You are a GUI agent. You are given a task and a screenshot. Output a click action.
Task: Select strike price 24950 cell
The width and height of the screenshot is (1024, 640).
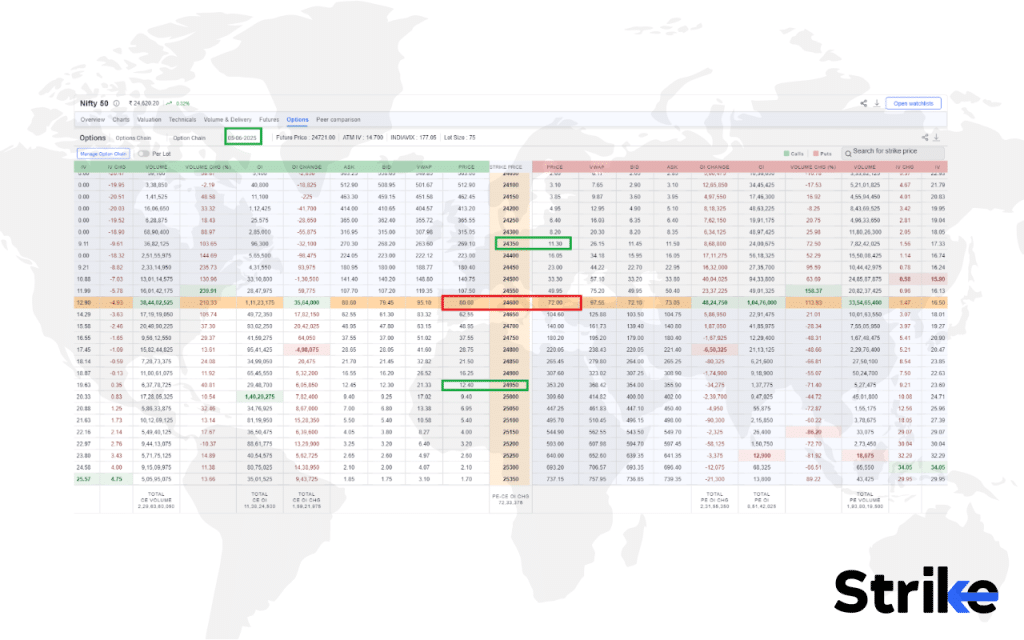tap(511, 385)
